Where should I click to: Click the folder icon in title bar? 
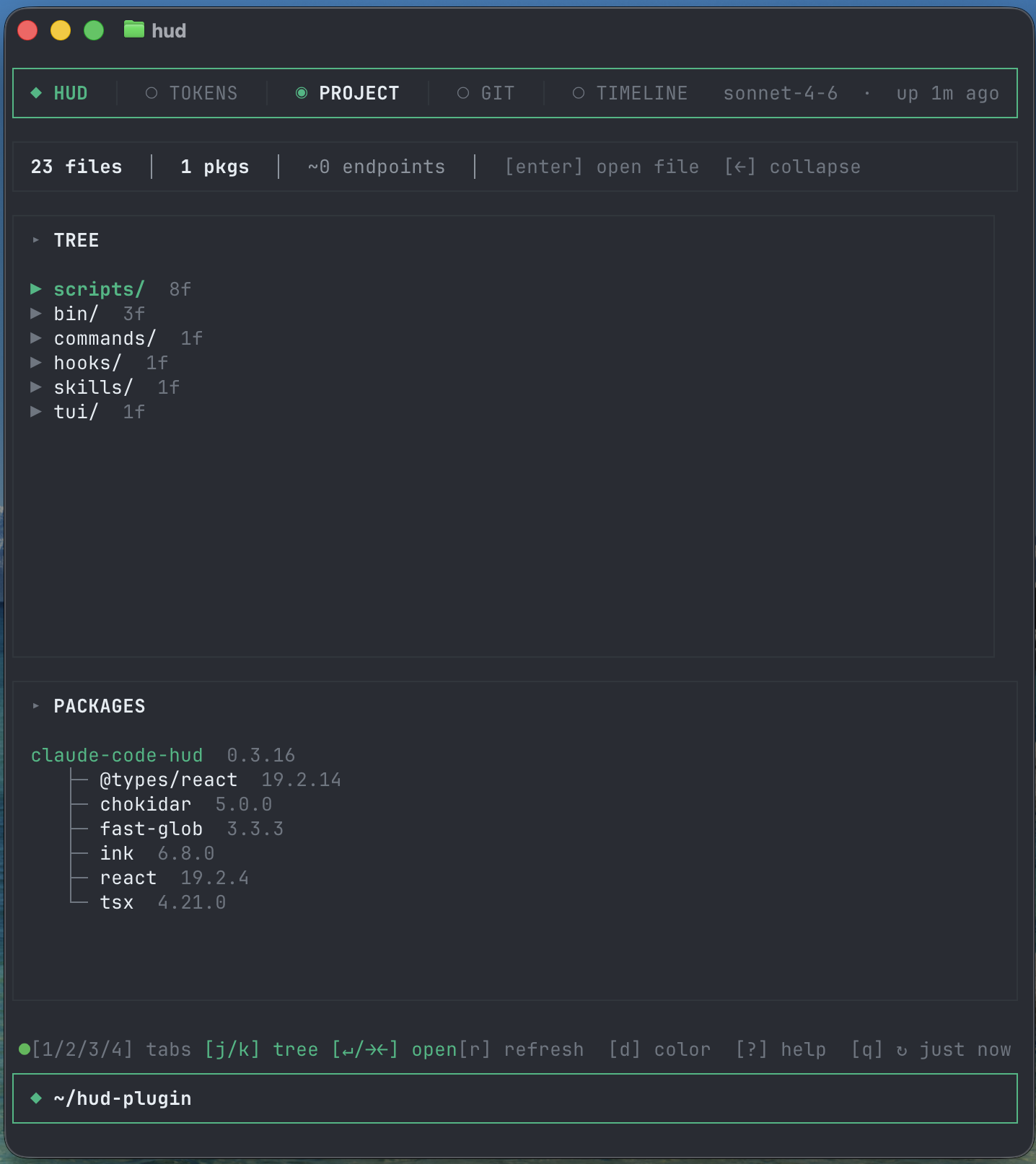tap(134, 30)
